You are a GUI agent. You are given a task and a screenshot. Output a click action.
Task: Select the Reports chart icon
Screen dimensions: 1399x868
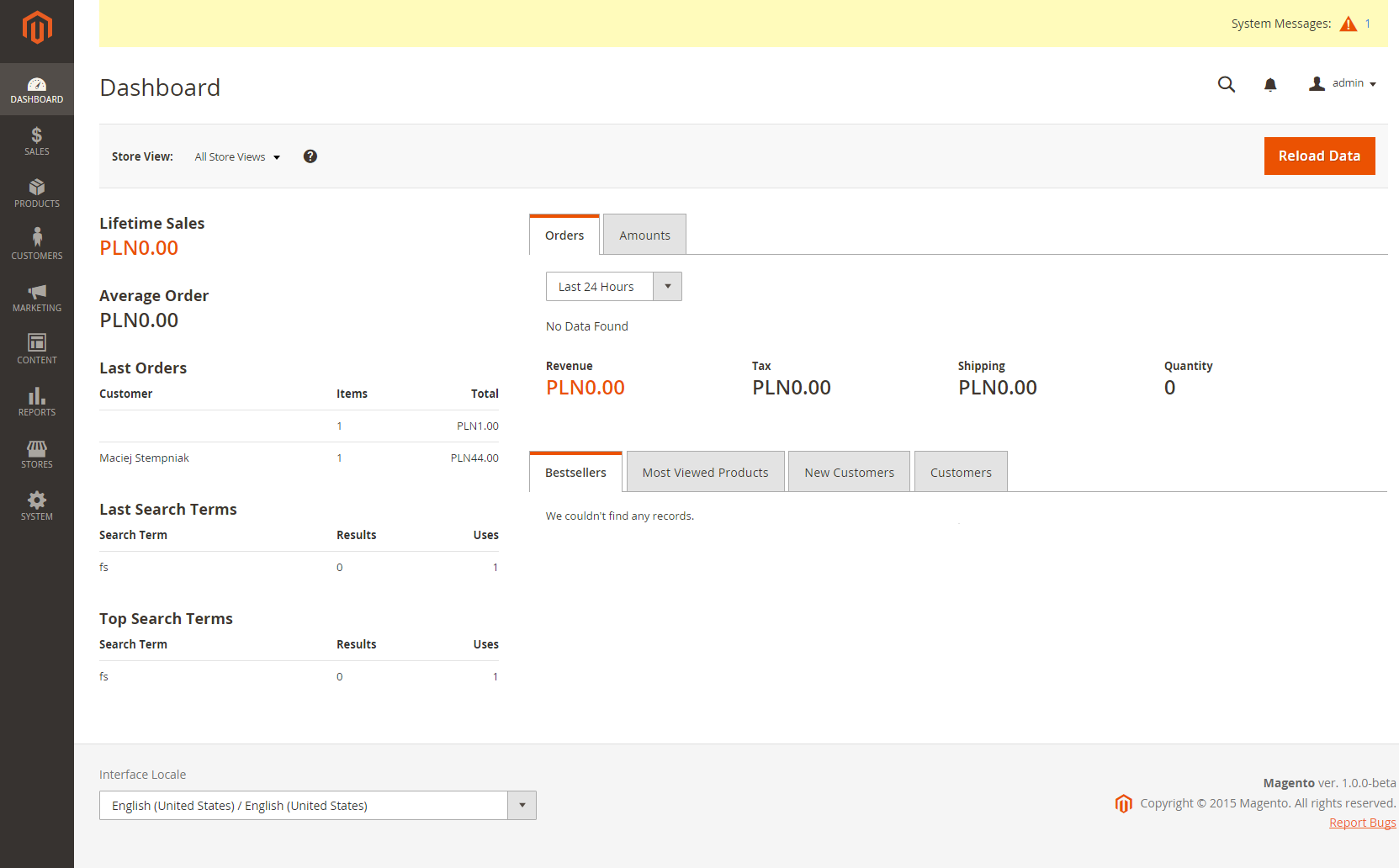36,400
